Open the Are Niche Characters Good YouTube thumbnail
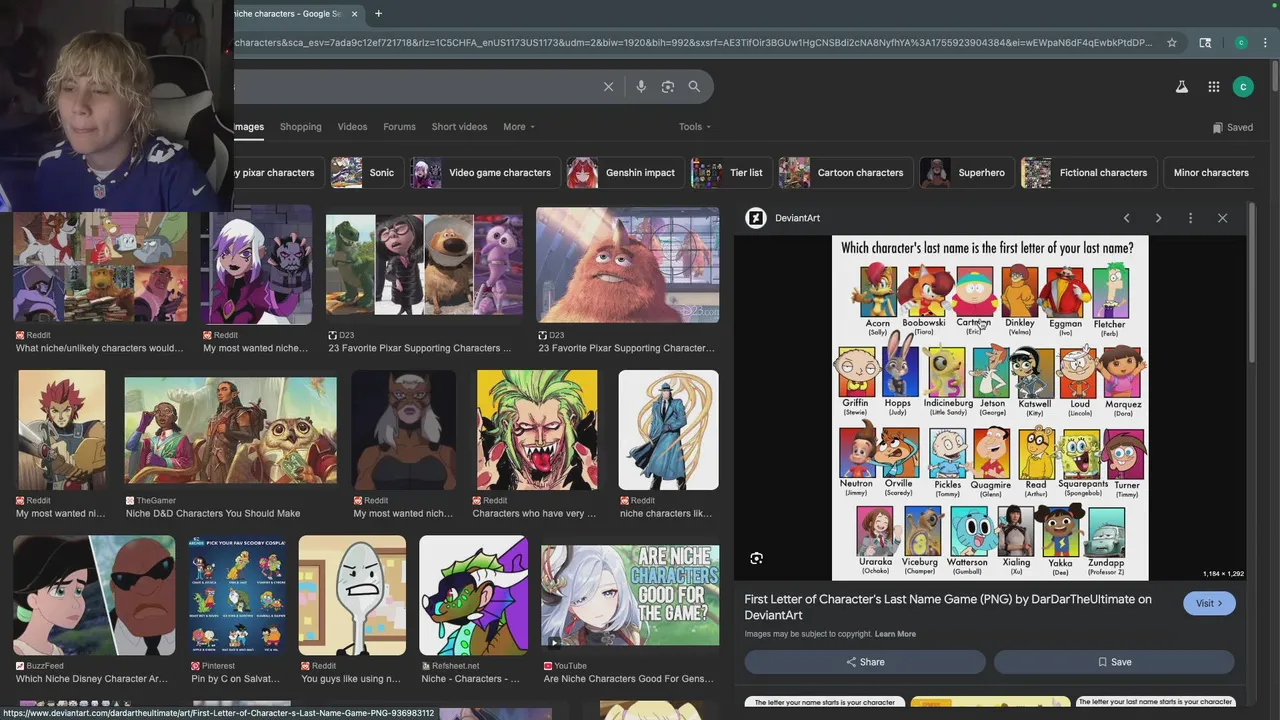The width and height of the screenshot is (1280, 720). click(x=630, y=595)
